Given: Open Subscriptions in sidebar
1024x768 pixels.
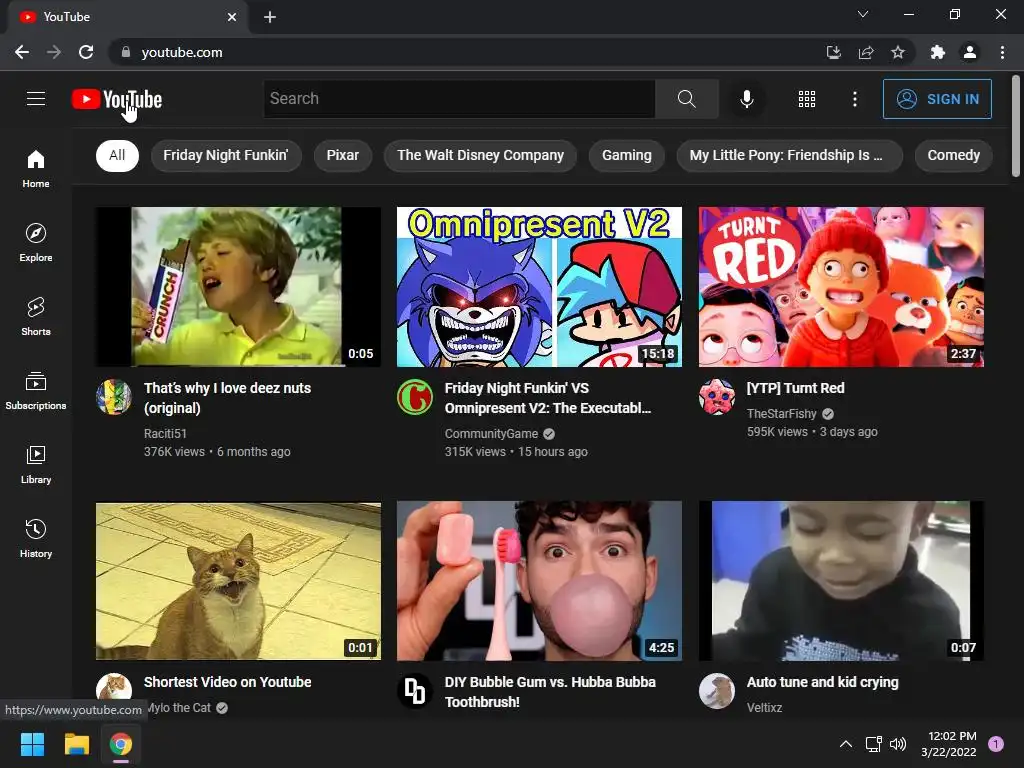Looking at the screenshot, I should [x=36, y=391].
